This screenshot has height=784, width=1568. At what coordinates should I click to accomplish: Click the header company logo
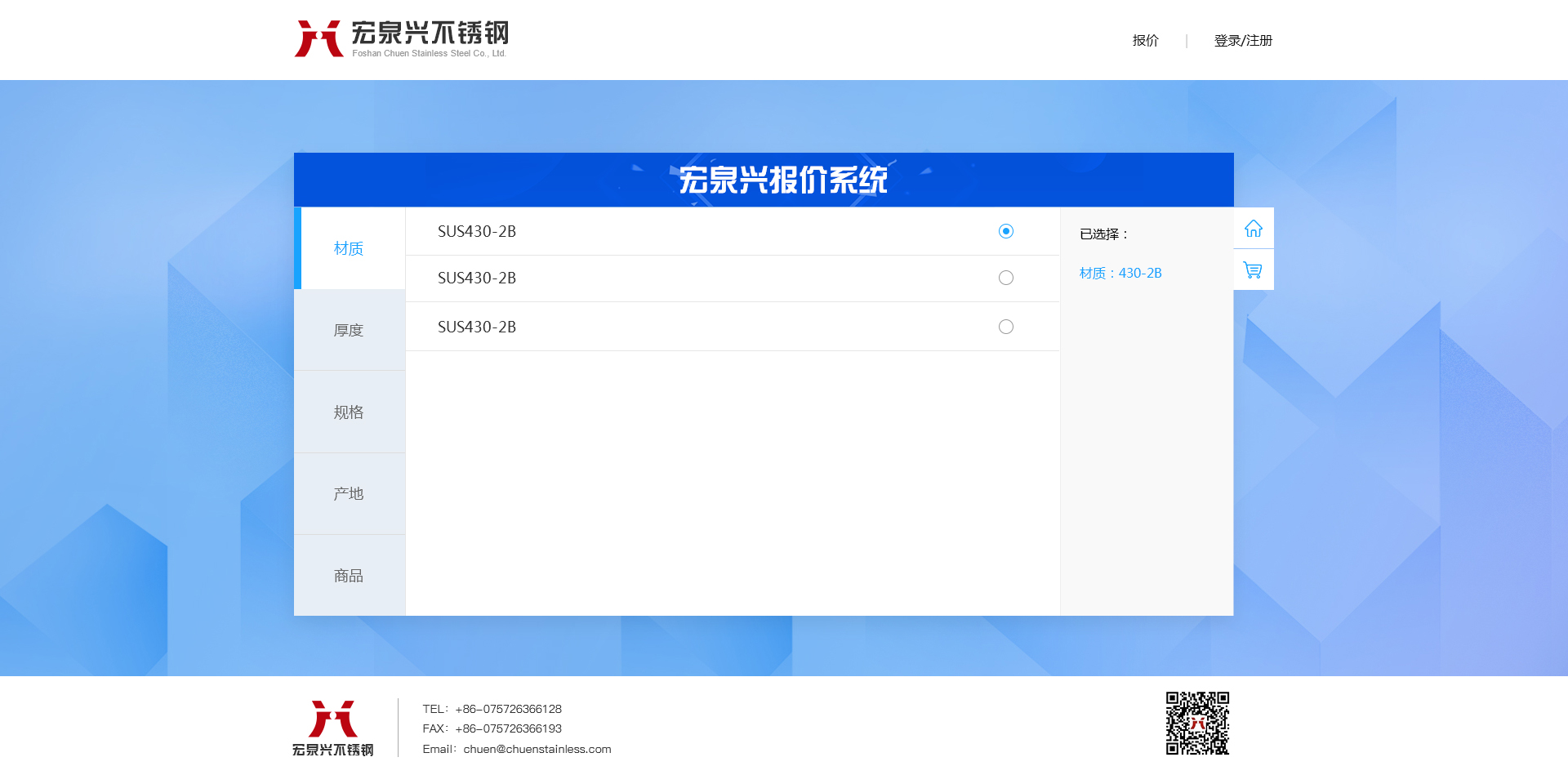point(401,38)
